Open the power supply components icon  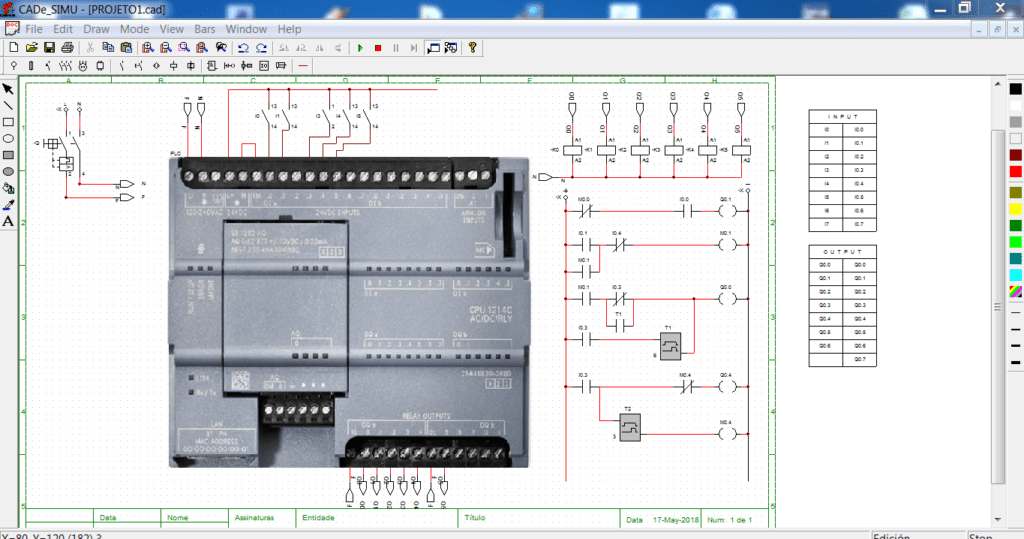(x=14, y=65)
